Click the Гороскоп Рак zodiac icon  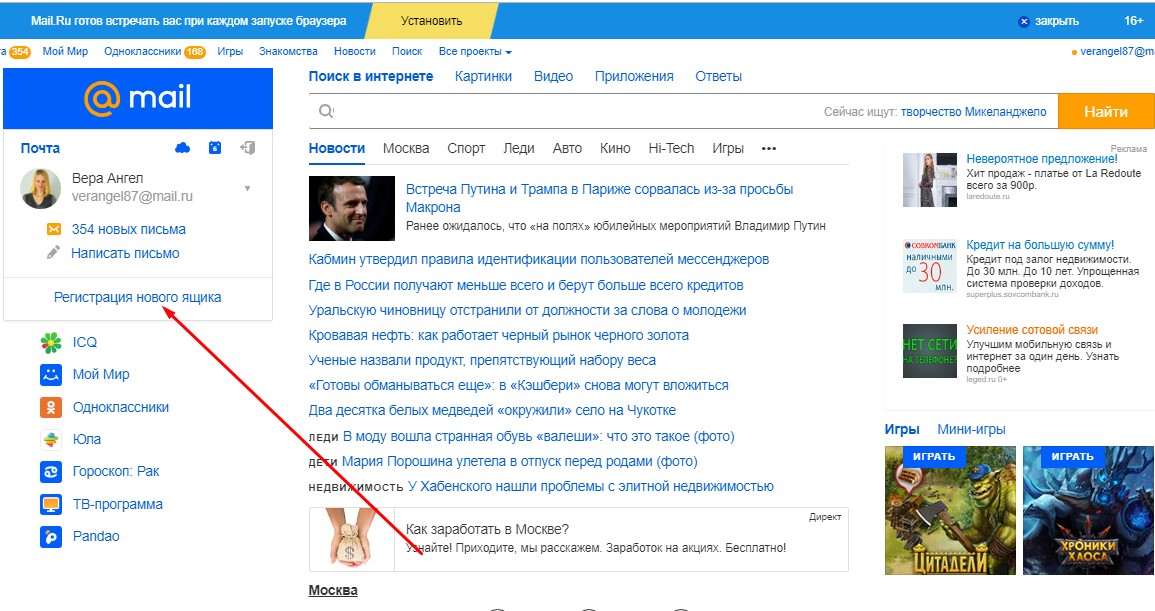(x=51, y=472)
